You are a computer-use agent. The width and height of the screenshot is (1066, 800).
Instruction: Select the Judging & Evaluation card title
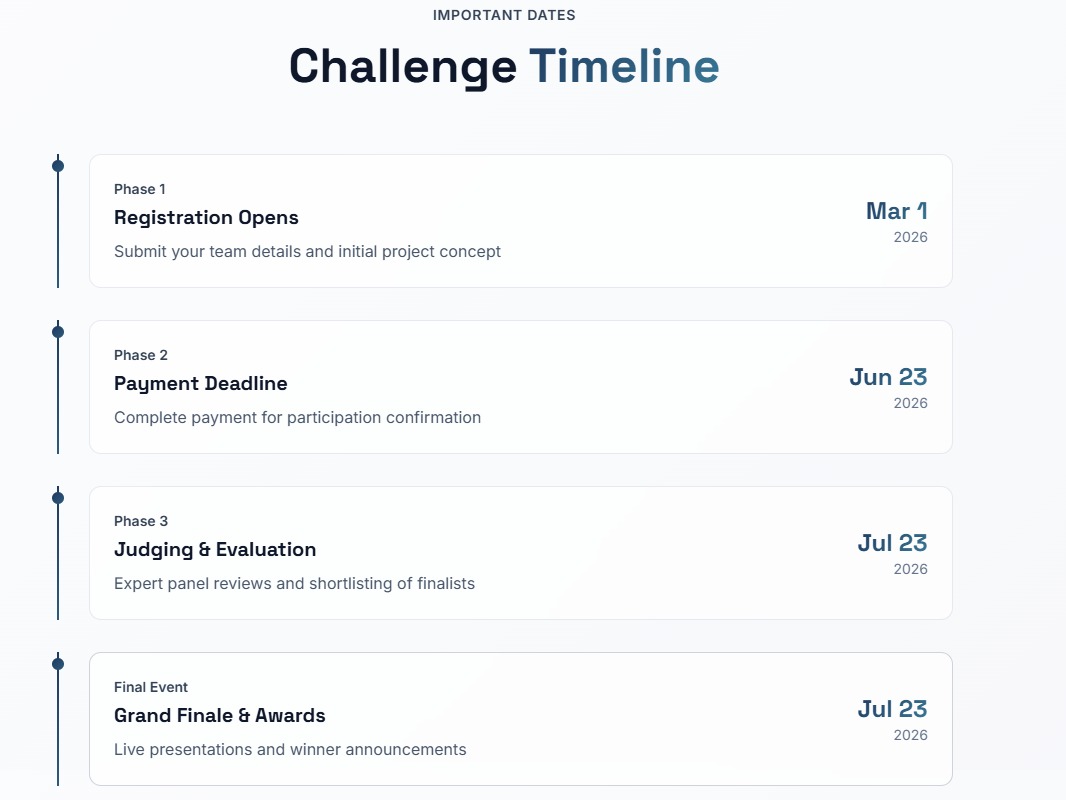pos(215,550)
